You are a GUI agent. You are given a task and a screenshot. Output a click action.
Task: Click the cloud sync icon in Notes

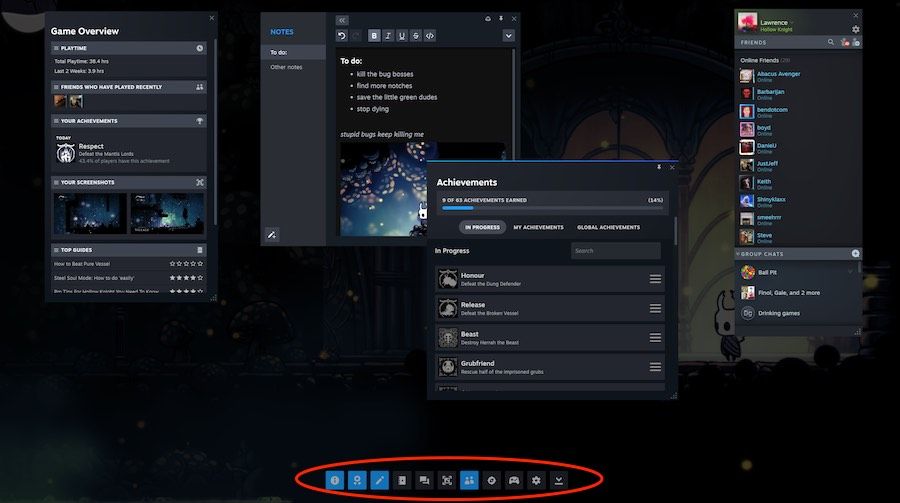coord(488,18)
